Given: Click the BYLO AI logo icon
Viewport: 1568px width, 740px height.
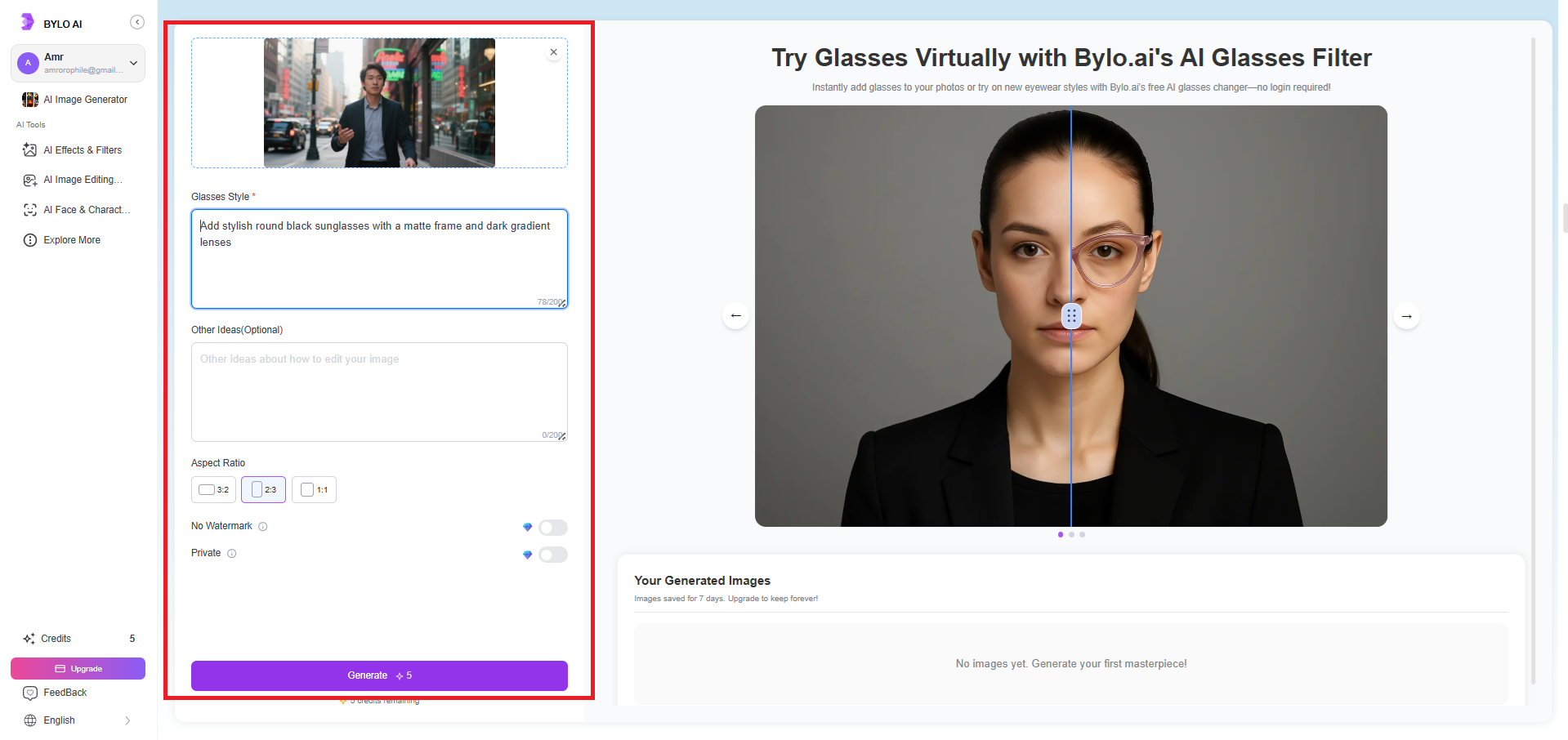Looking at the screenshot, I should (28, 22).
